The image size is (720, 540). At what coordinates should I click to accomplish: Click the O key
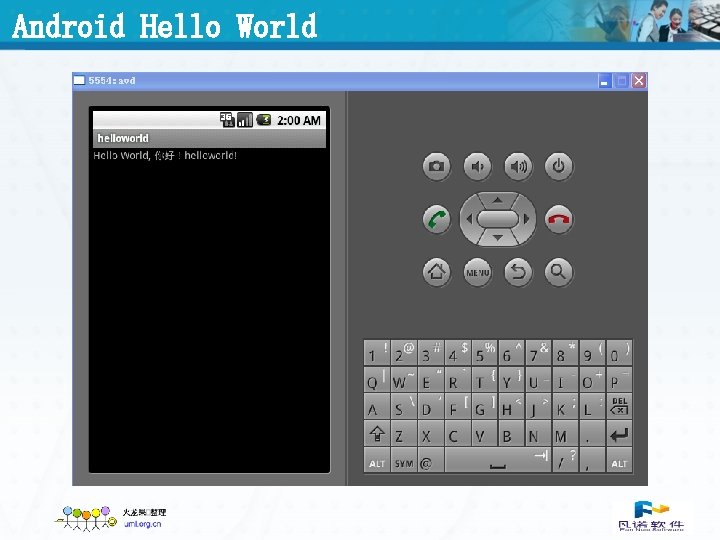[x=592, y=379]
